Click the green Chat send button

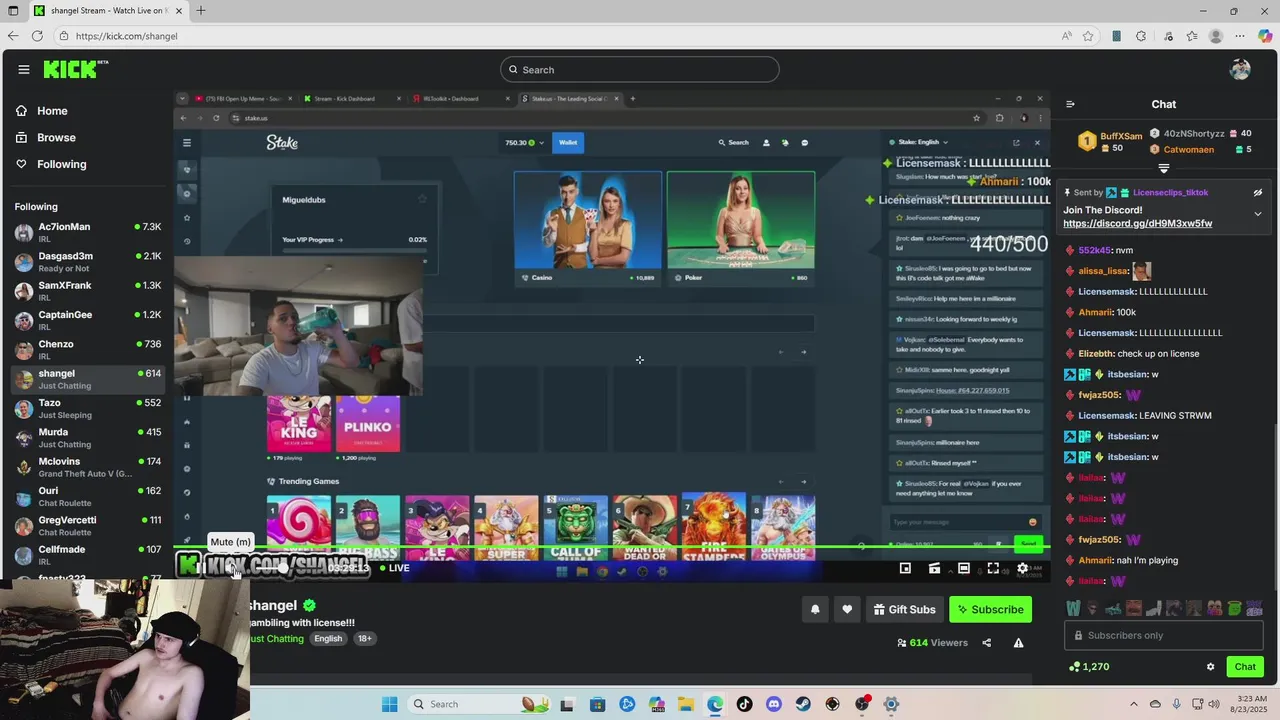pos(1245,667)
